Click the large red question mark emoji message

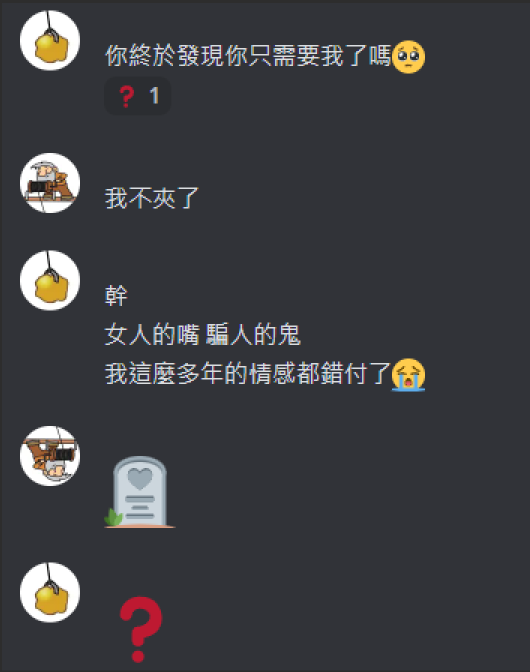tap(140, 629)
